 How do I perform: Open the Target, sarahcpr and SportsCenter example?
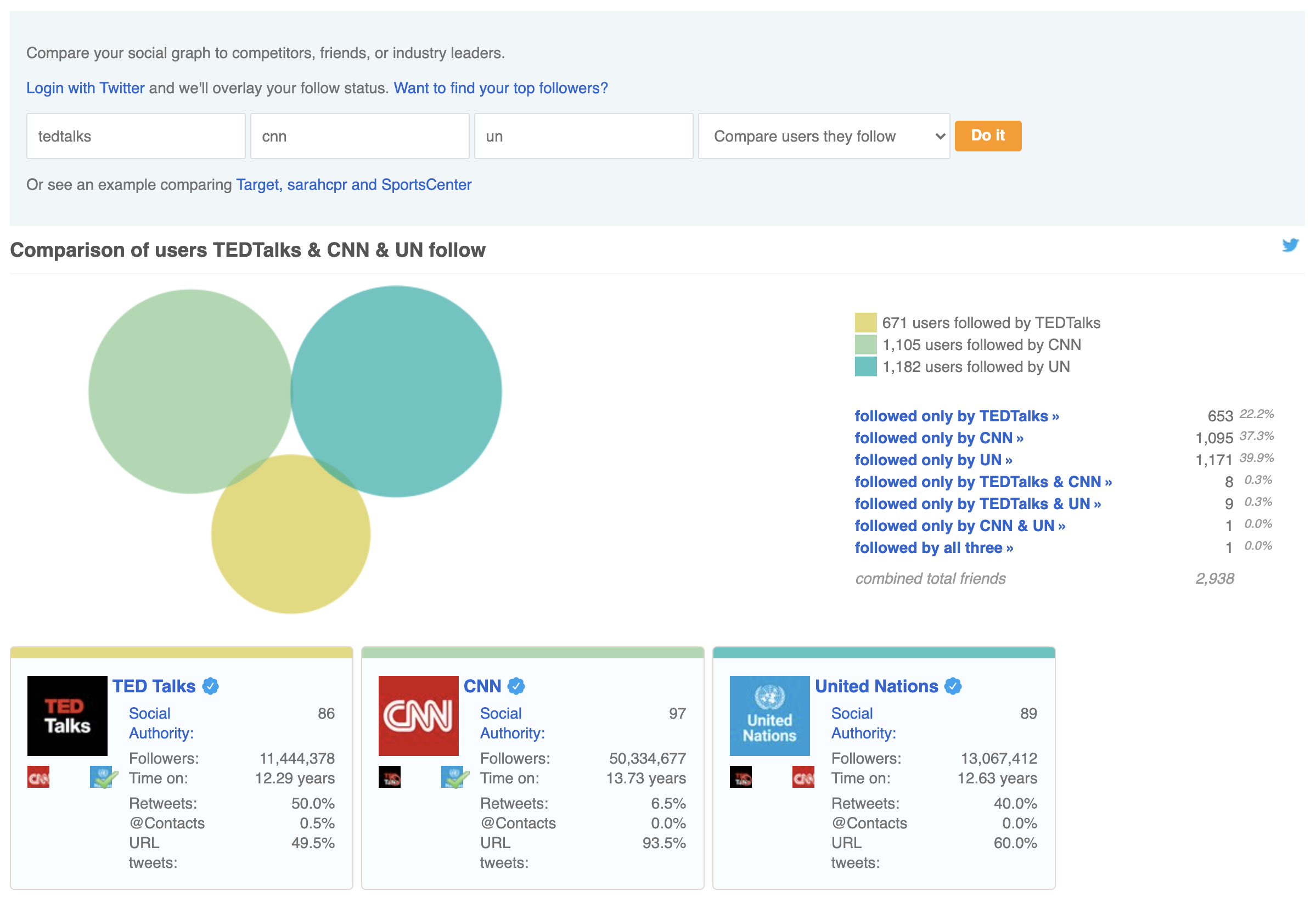354,184
